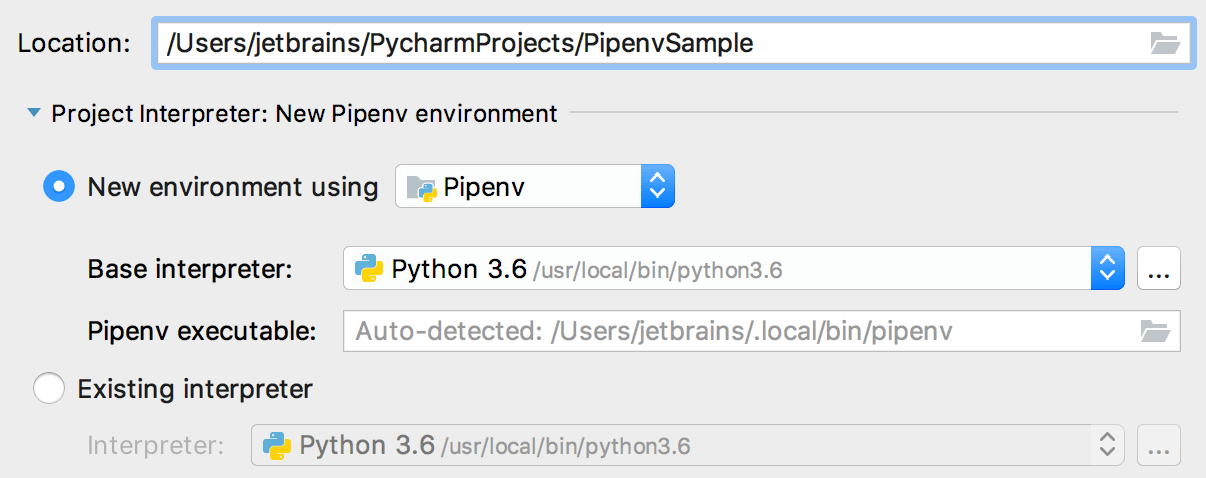Open the existing Interpreter dropdown arrows
Screen dimensions: 1206x478
[1107, 445]
